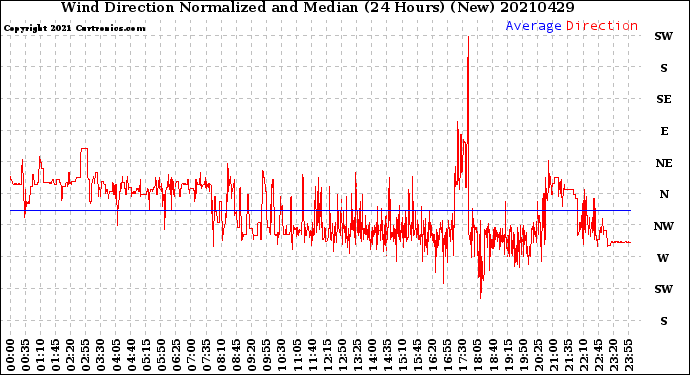
Task: Click the 07:35 time axis label
Action: [206, 355]
